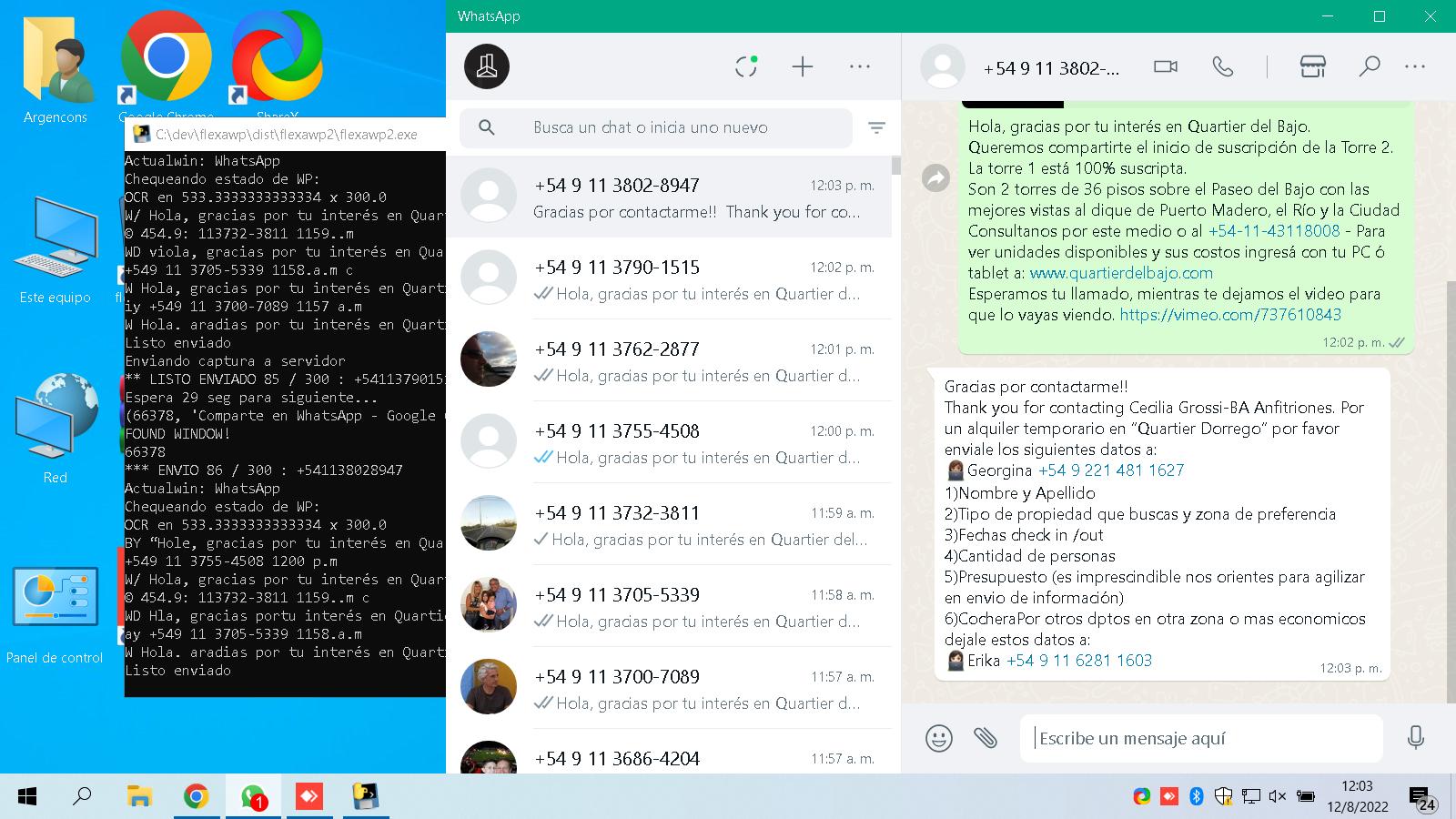Click the phone link +54-11-43118008
Screen dimensions: 1456x819
(x=1274, y=231)
